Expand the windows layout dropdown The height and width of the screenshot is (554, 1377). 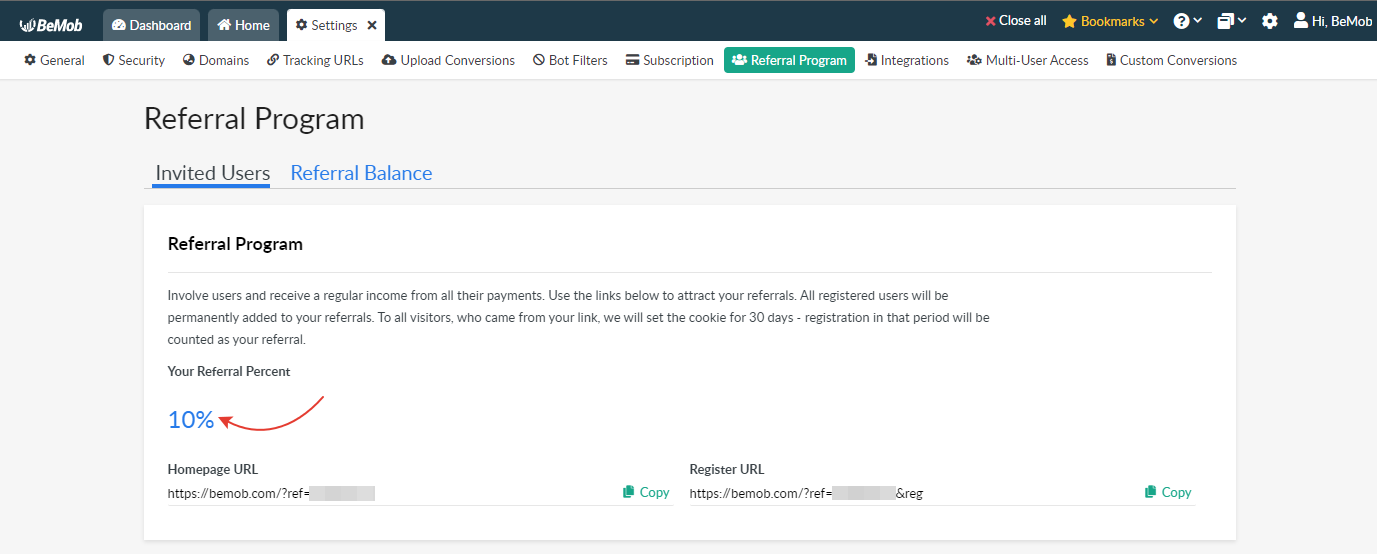pyautogui.click(x=1231, y=21)
